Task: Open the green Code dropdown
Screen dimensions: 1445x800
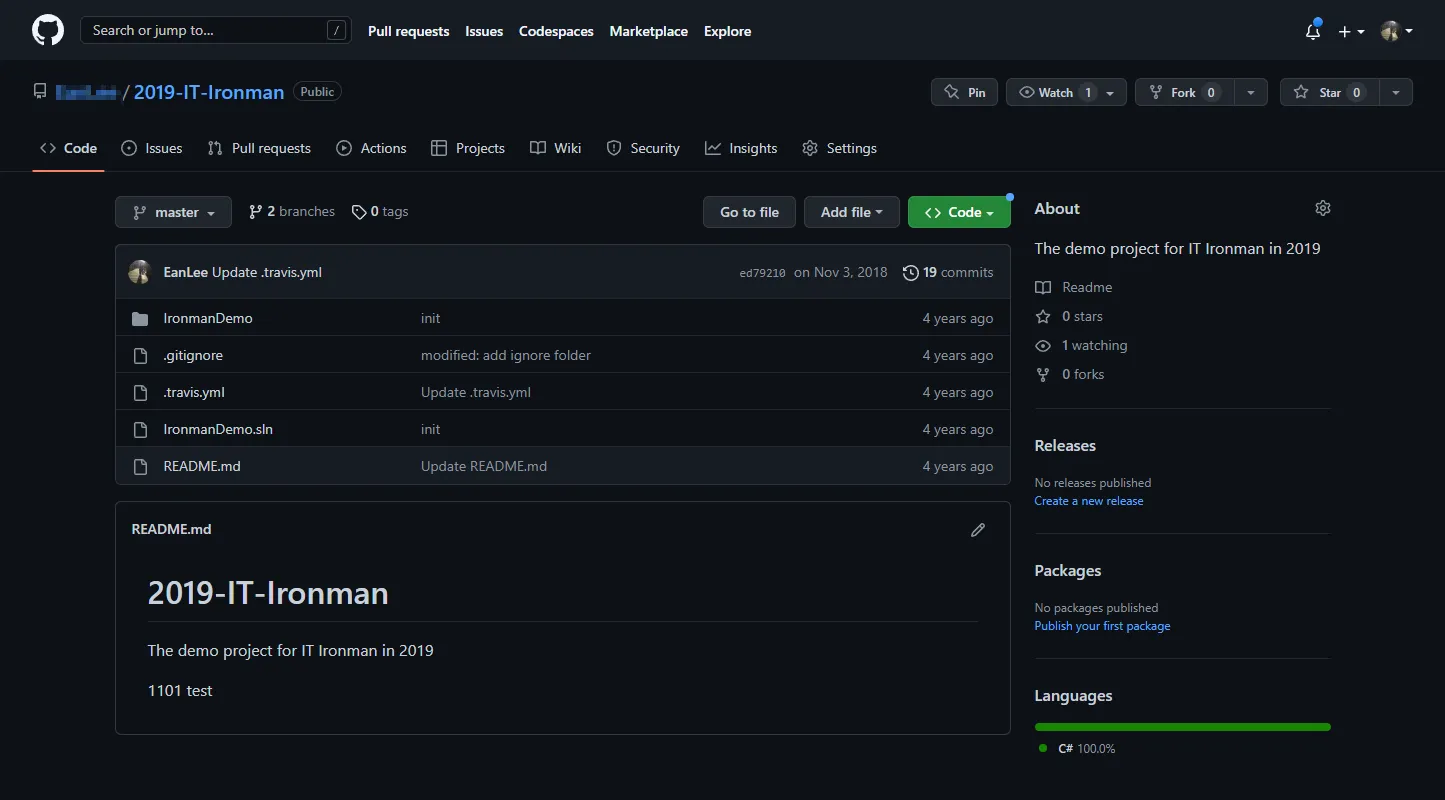Action: [x=959, y=212]
